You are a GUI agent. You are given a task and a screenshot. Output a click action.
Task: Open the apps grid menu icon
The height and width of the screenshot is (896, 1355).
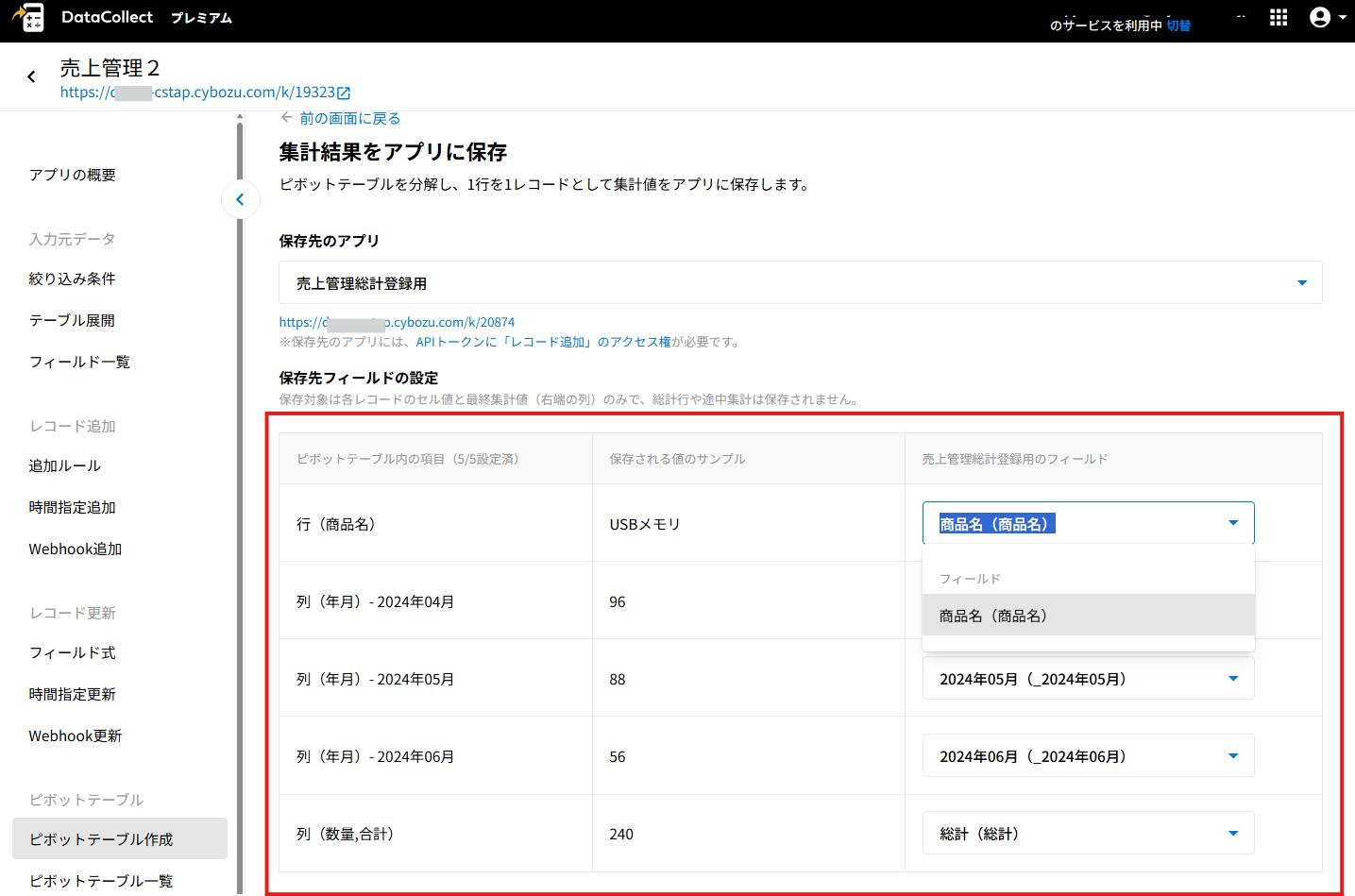(1279, 18)
